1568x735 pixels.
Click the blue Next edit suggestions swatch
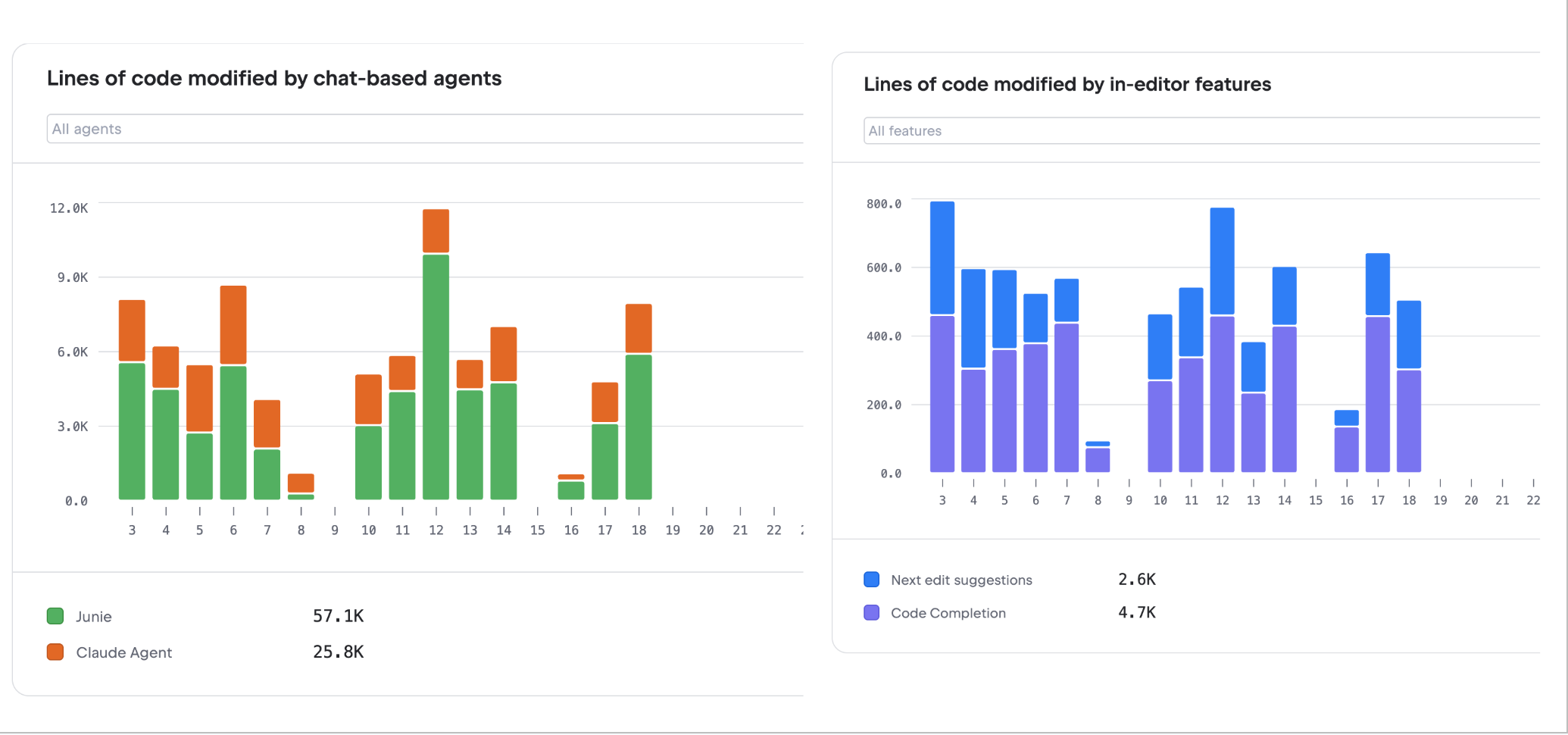pos(872,580)
